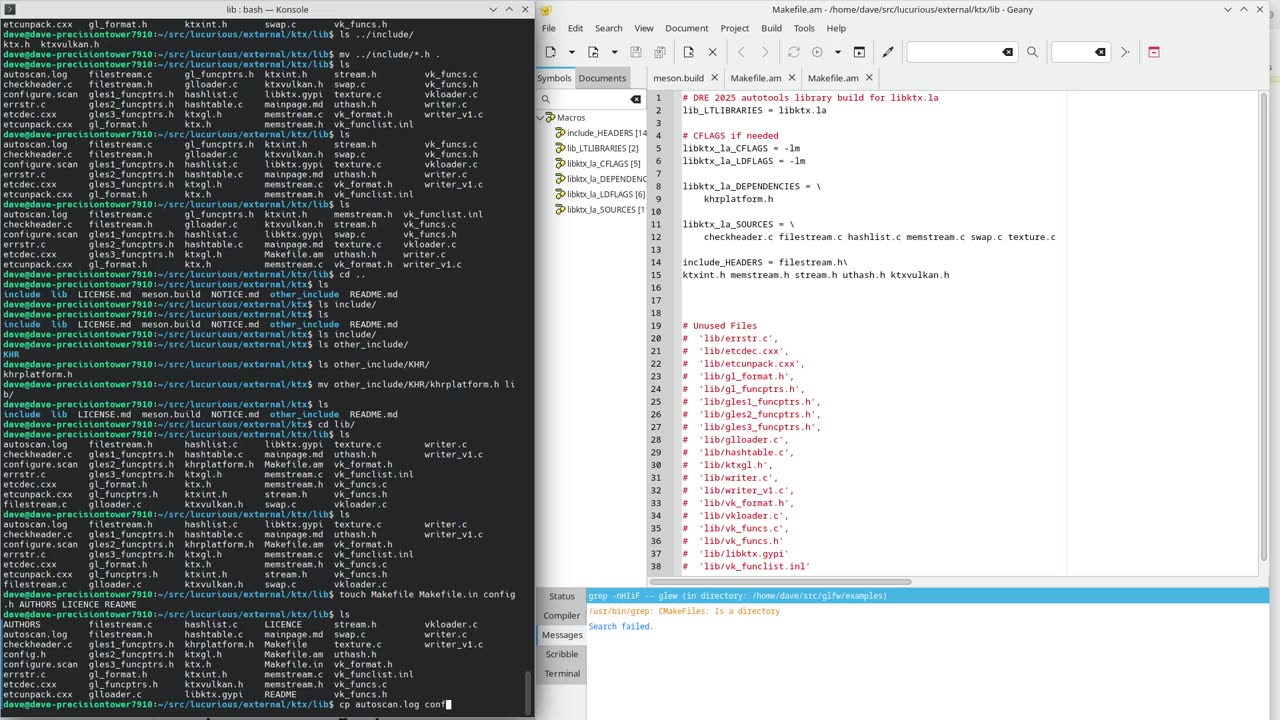
Task: Select include_HEADERS in symbol tree
Action: [602, 133]
